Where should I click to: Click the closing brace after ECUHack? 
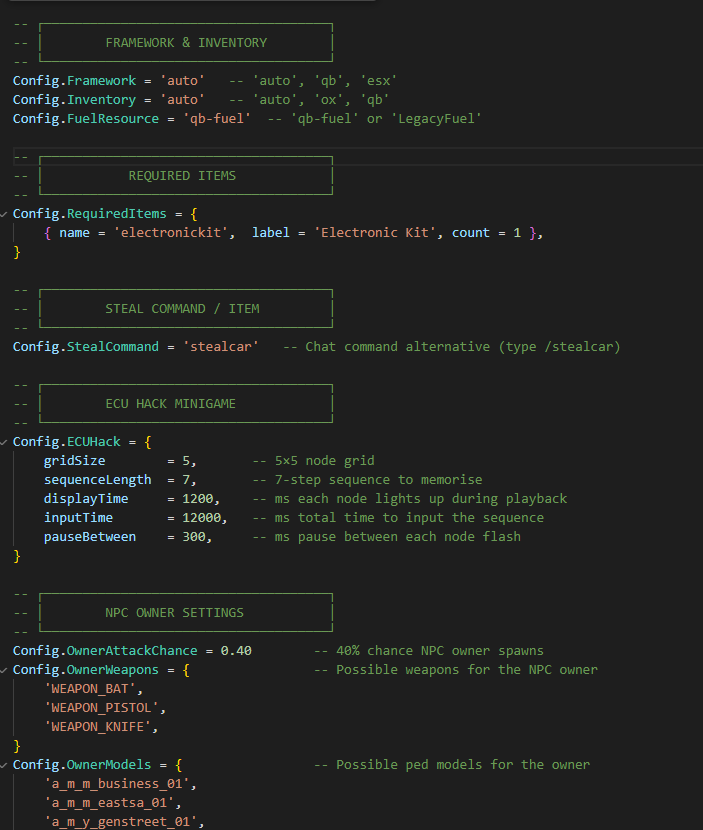[x=16, y=556]
